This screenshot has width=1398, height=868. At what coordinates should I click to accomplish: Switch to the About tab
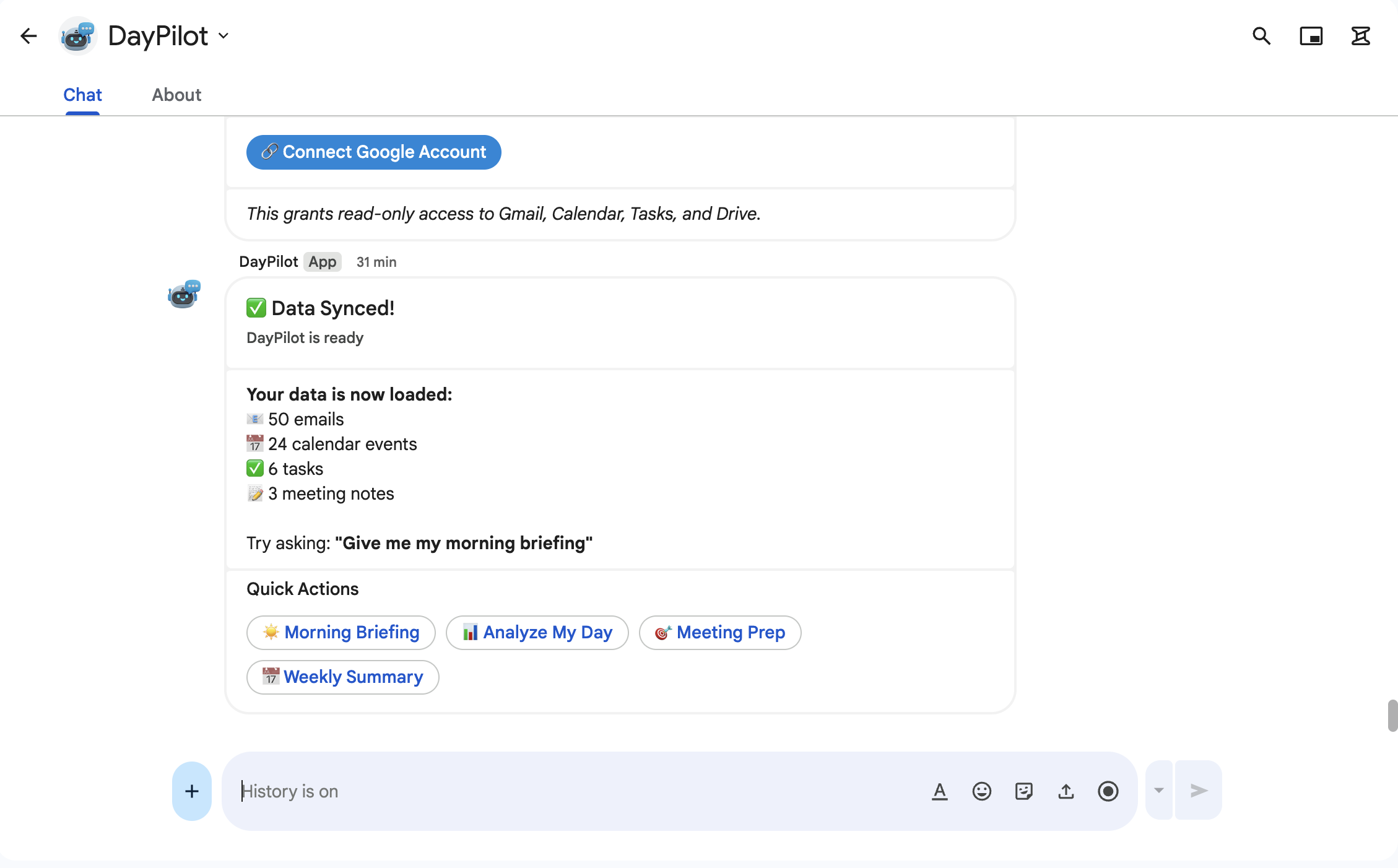tap(176, 95)
